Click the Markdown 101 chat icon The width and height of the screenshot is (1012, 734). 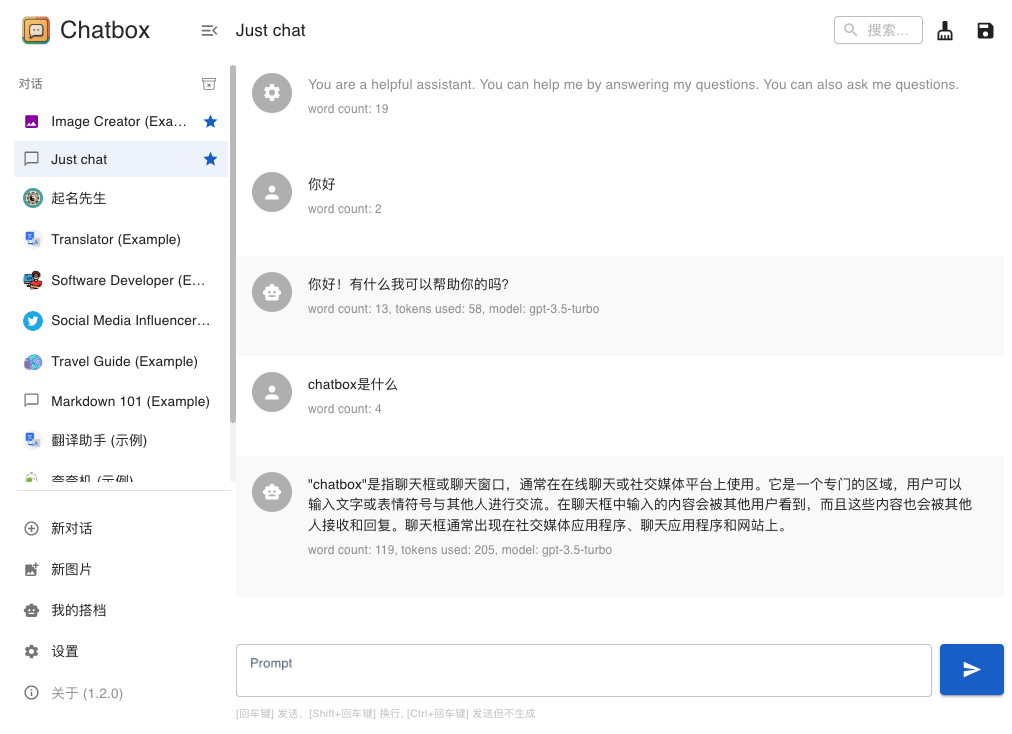point(32,401)
